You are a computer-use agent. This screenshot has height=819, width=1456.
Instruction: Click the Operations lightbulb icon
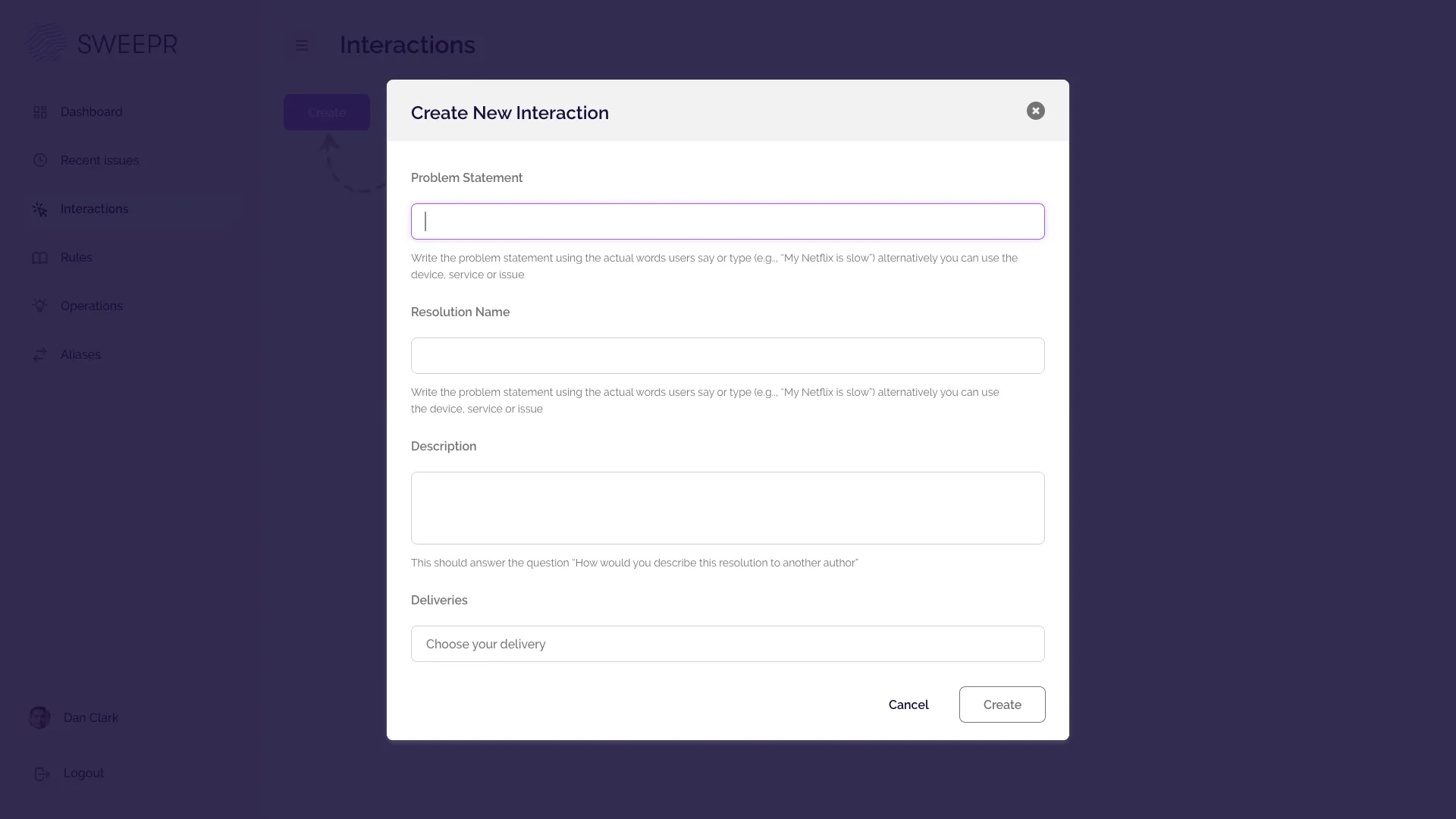point(40,306)
